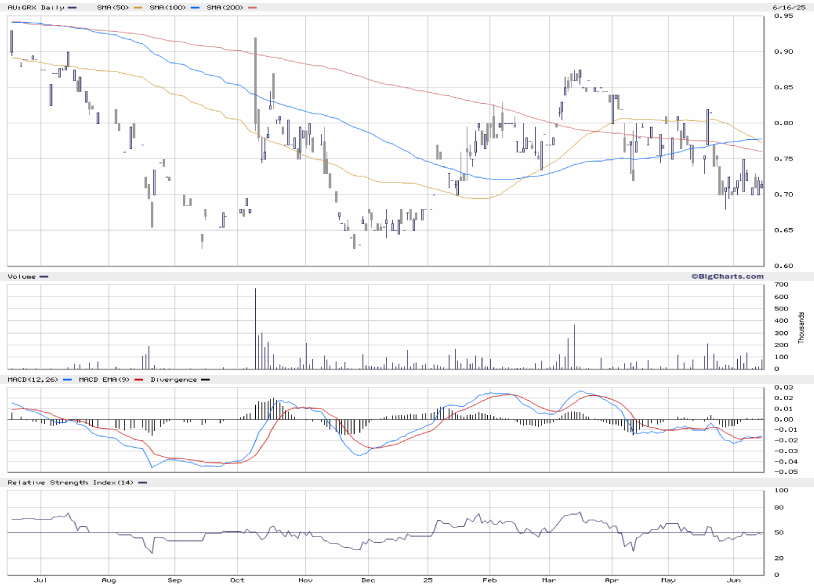Screen dimensions: 814x586
Task: Click the 25 year marker on time axis
Action: pos(427,579)
